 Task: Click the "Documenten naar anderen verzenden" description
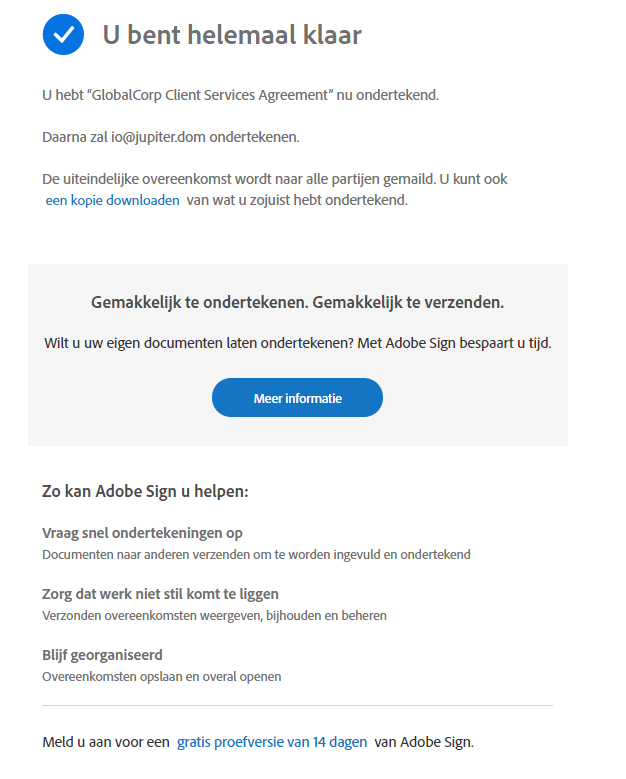click(x=256, y=554)
